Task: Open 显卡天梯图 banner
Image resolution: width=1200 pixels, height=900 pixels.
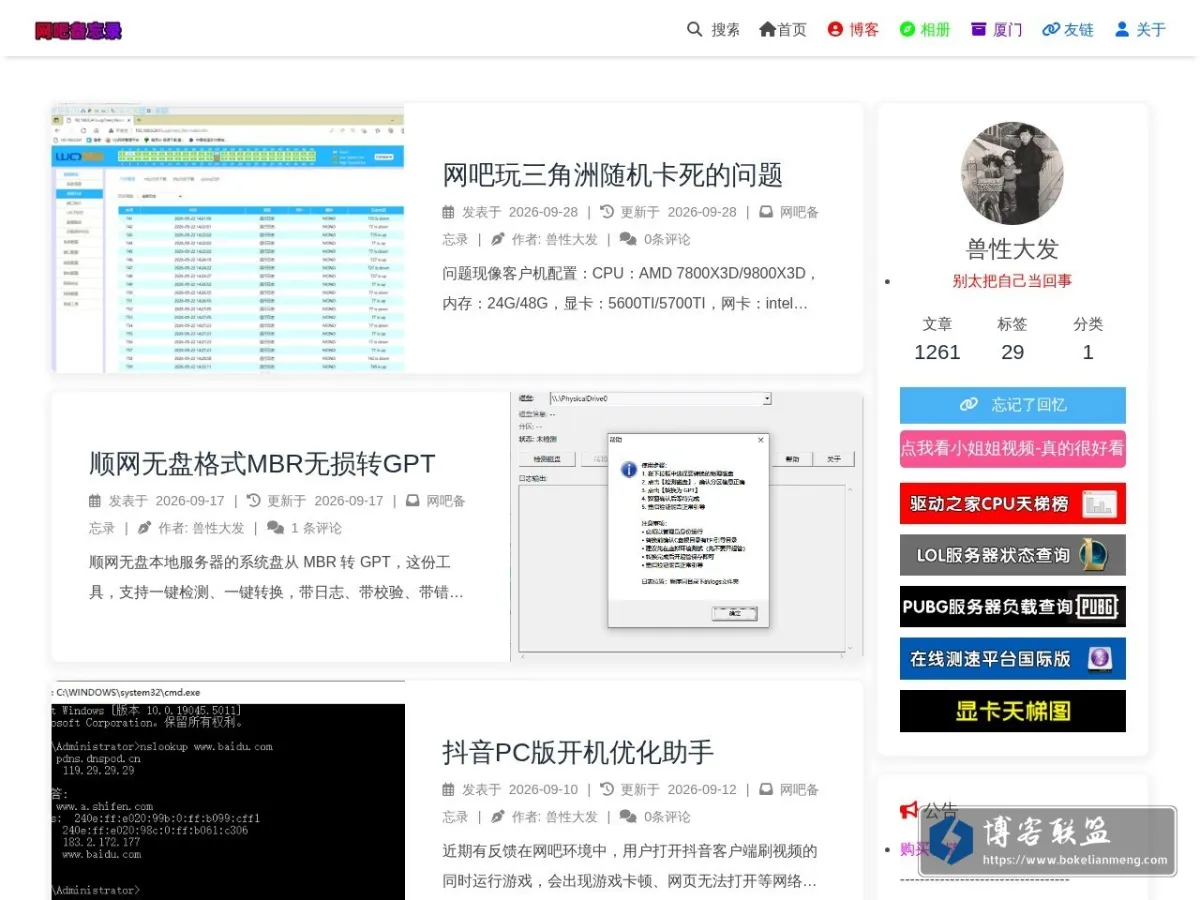Action: point(1012,711)
